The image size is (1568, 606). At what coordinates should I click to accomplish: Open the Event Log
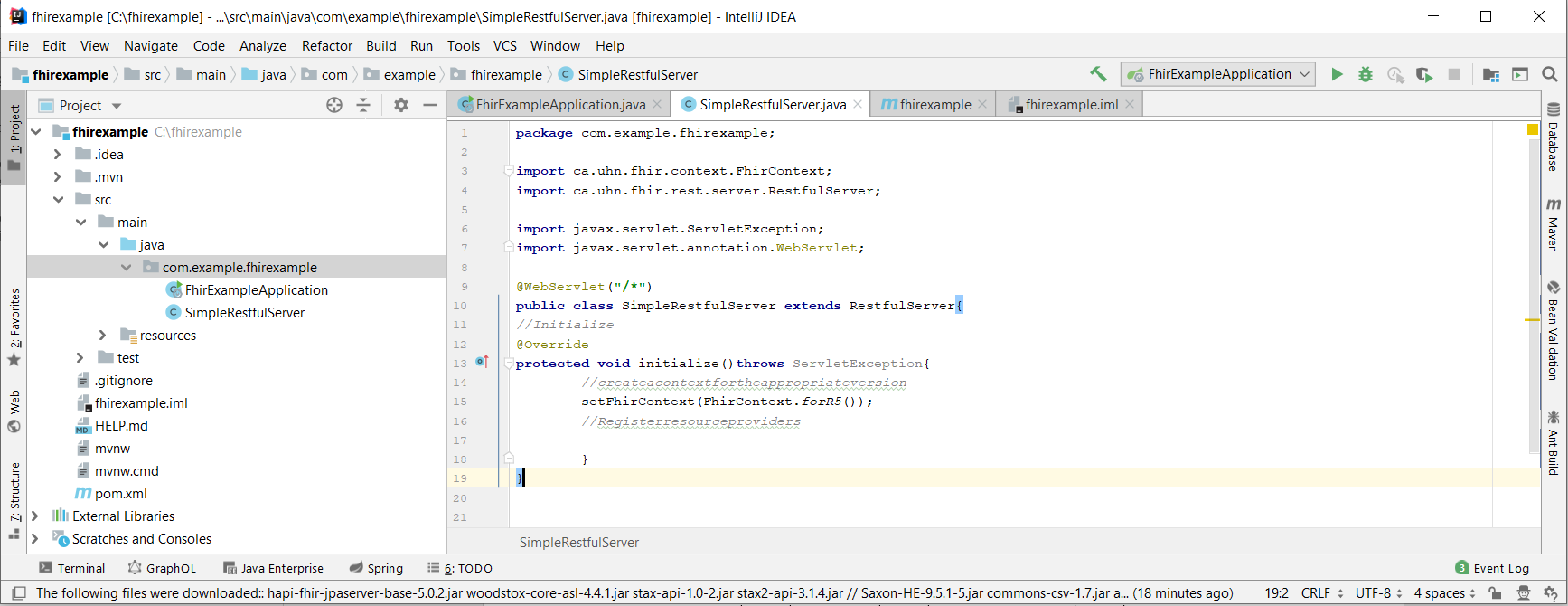click(x=1492, y=568)
